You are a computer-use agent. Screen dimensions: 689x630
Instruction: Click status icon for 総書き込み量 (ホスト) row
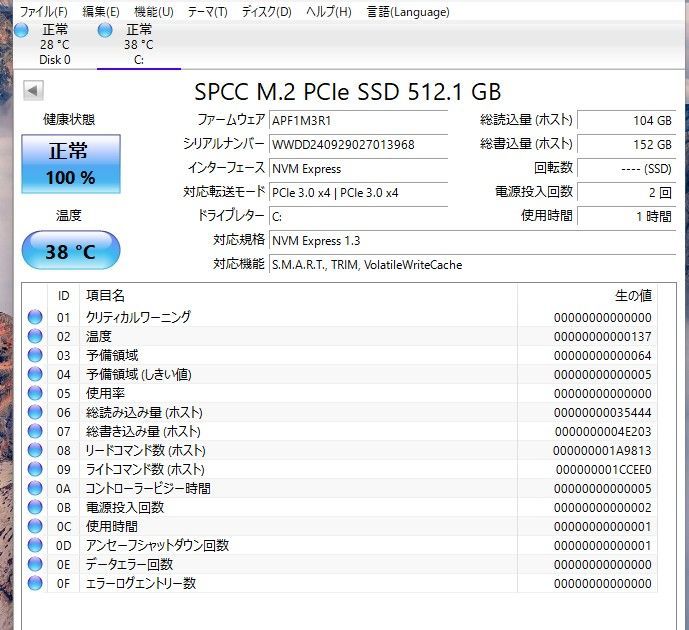[x=35, y=431]
